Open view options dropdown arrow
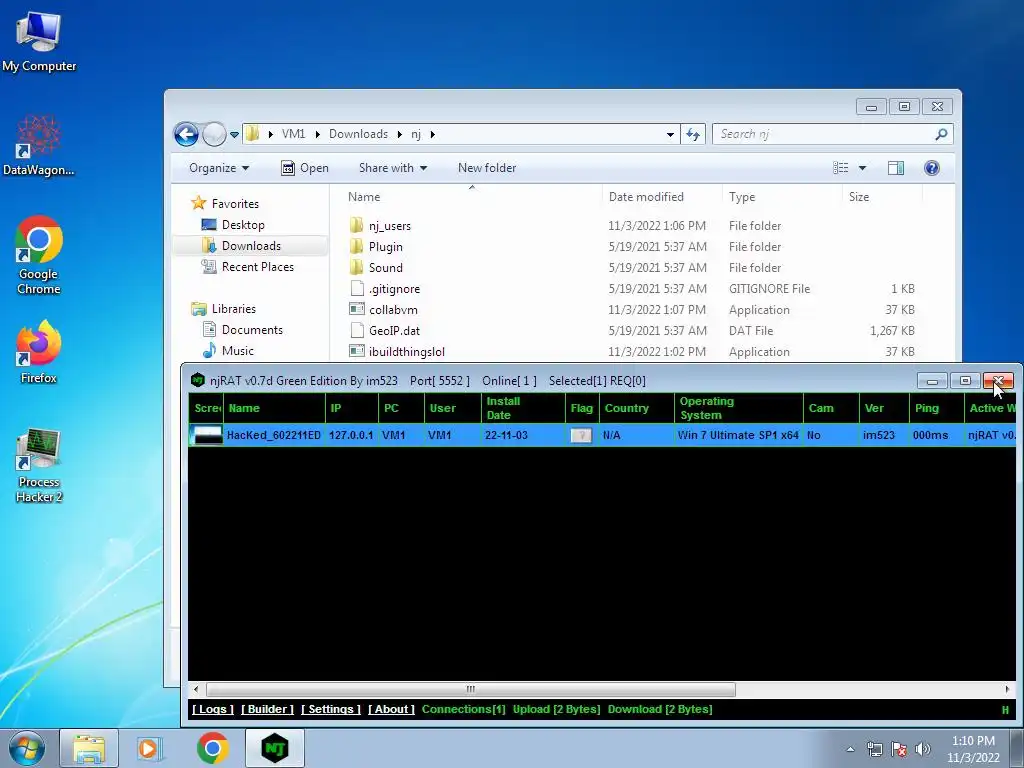1024x768 pixels. point(862,168)
